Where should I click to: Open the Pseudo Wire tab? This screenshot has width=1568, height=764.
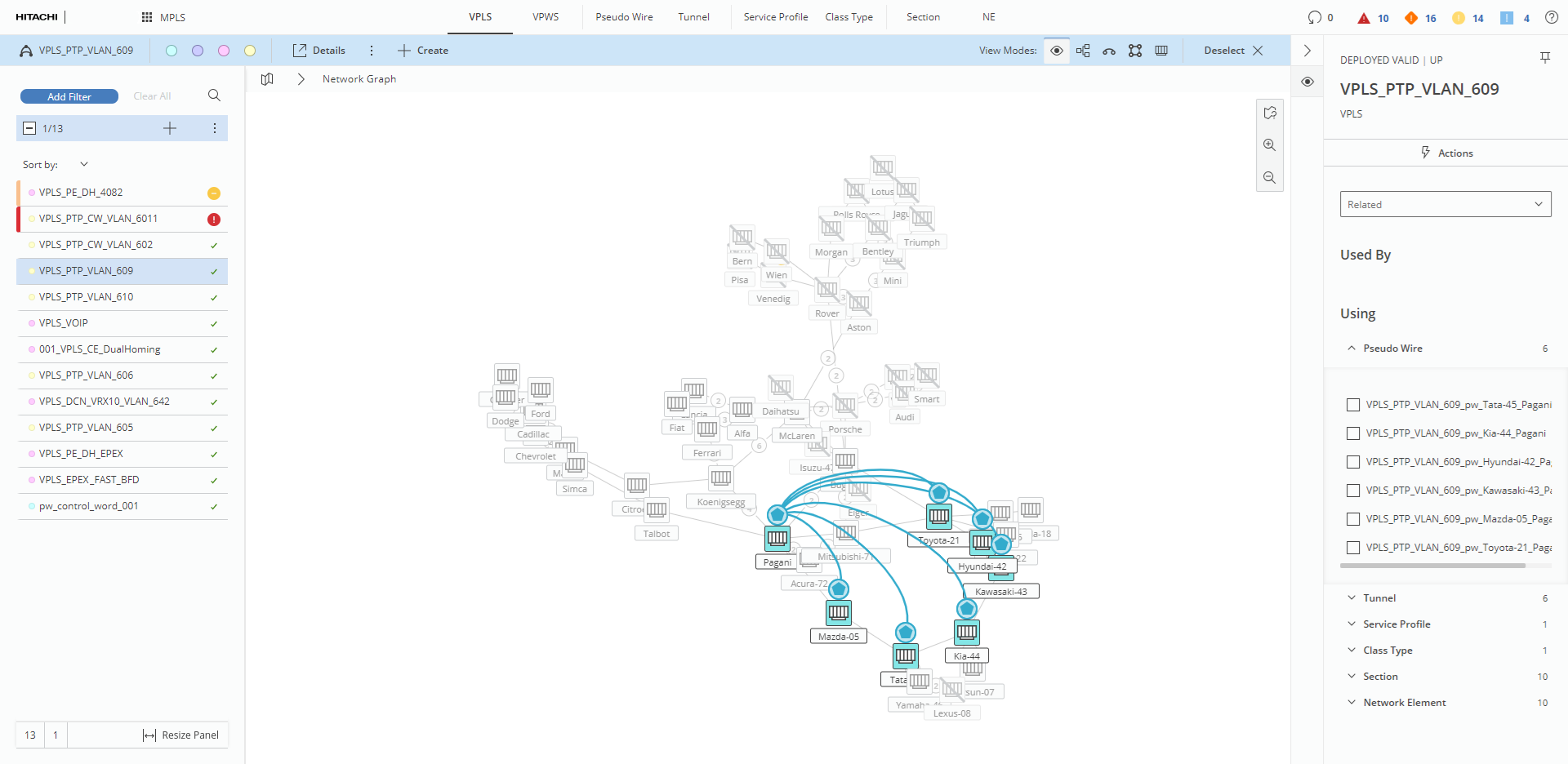point(624,17)
